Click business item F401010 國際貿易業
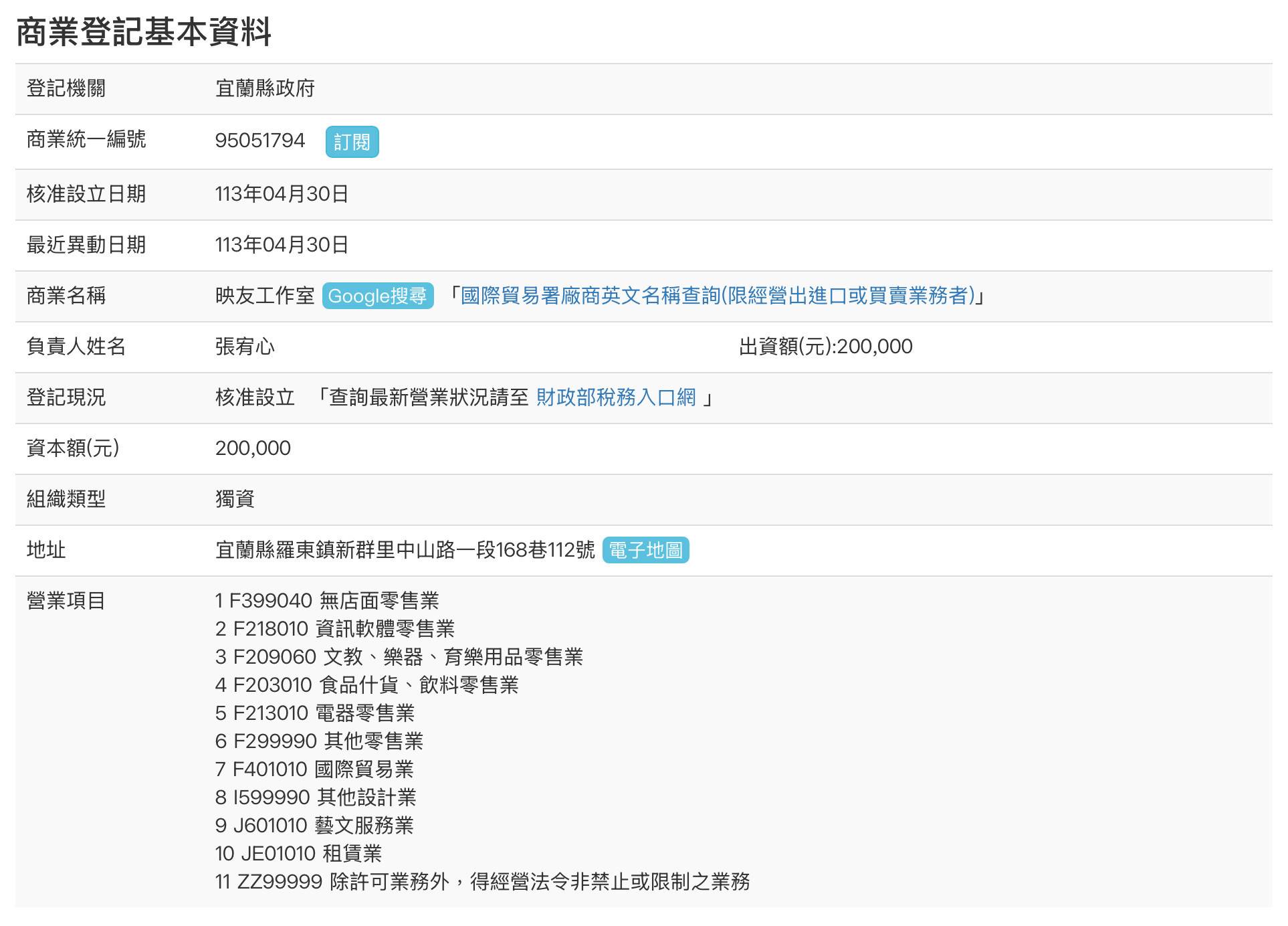Screen dimensions: 1288x926 (x=314, y=769)
